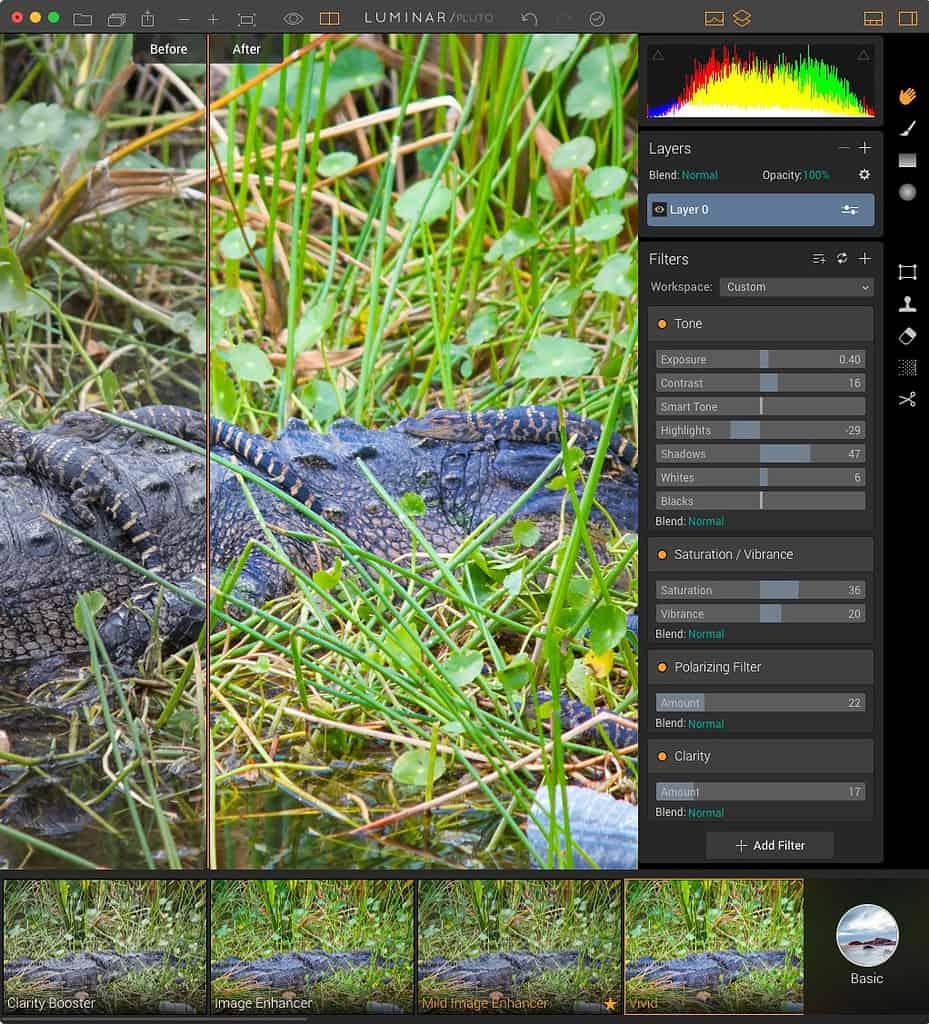Toggle the right side panel visibility

[908, 18]
